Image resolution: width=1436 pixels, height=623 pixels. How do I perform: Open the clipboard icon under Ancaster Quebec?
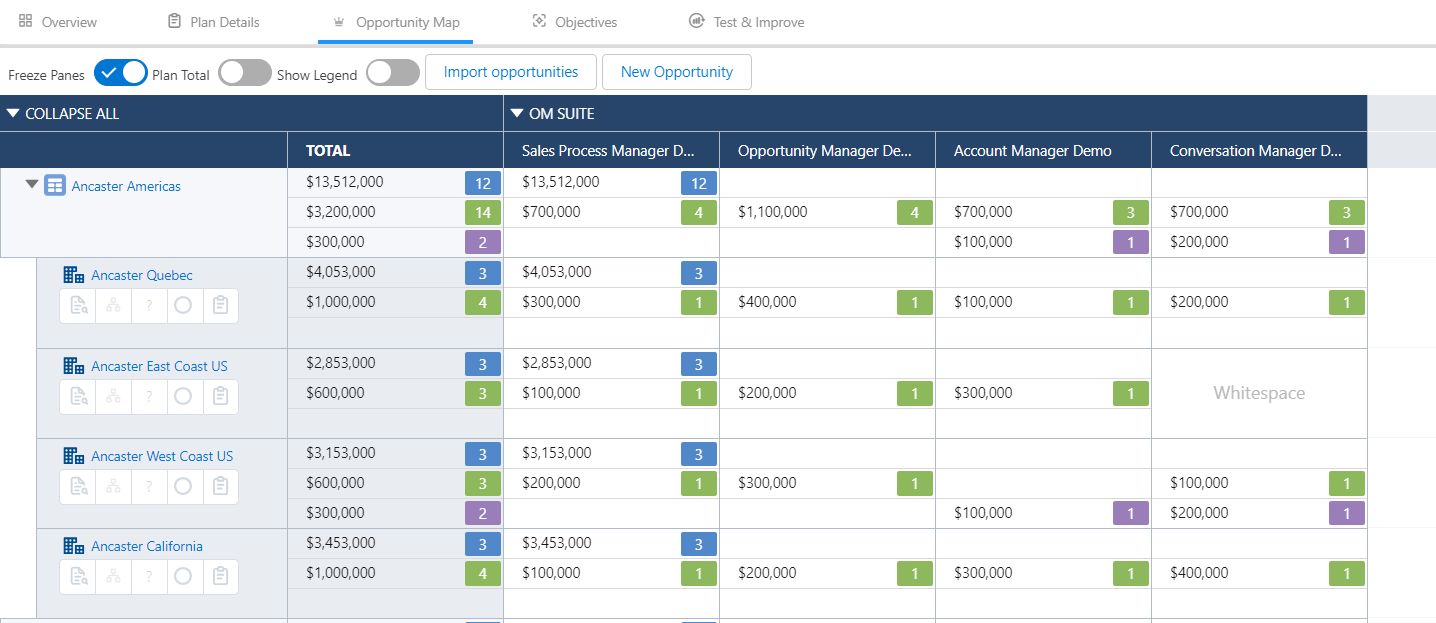[221, 306]
